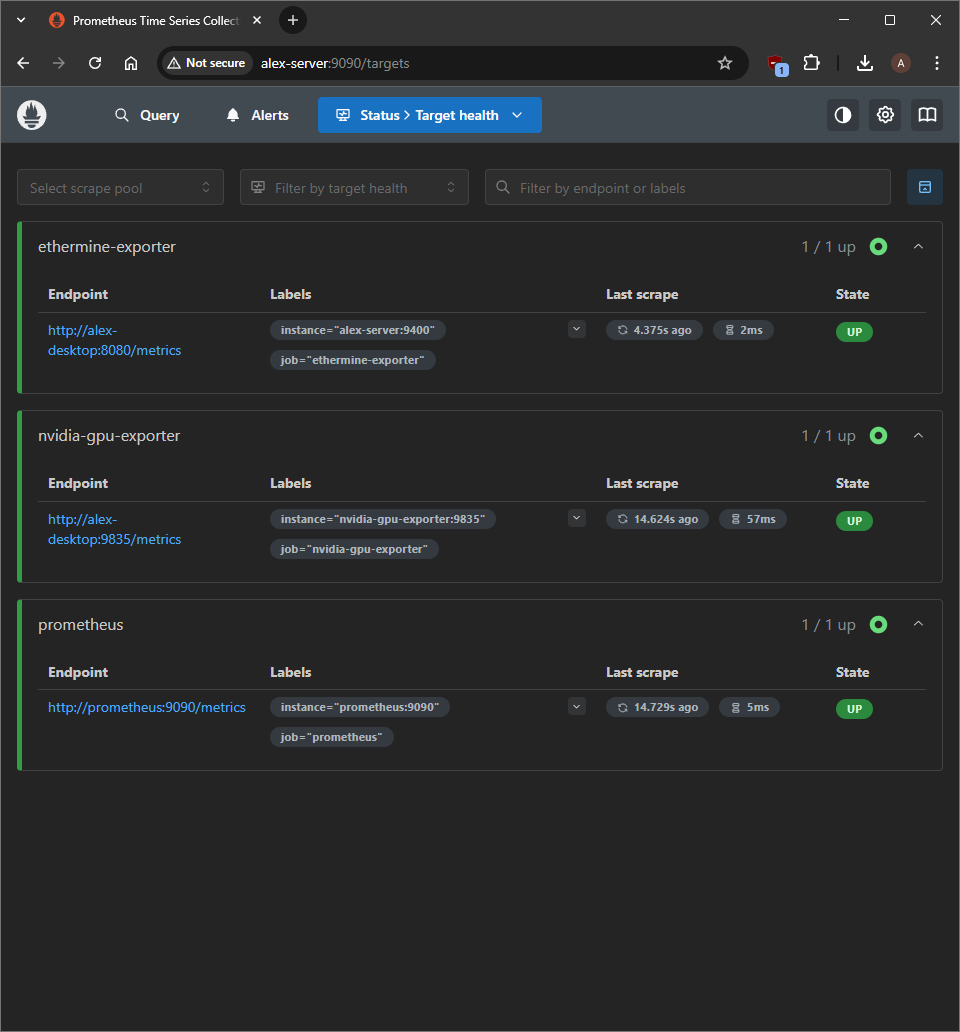Open the Status Target health menu
This screenshot has height=1032, width=960.
(x=430, y=115)
